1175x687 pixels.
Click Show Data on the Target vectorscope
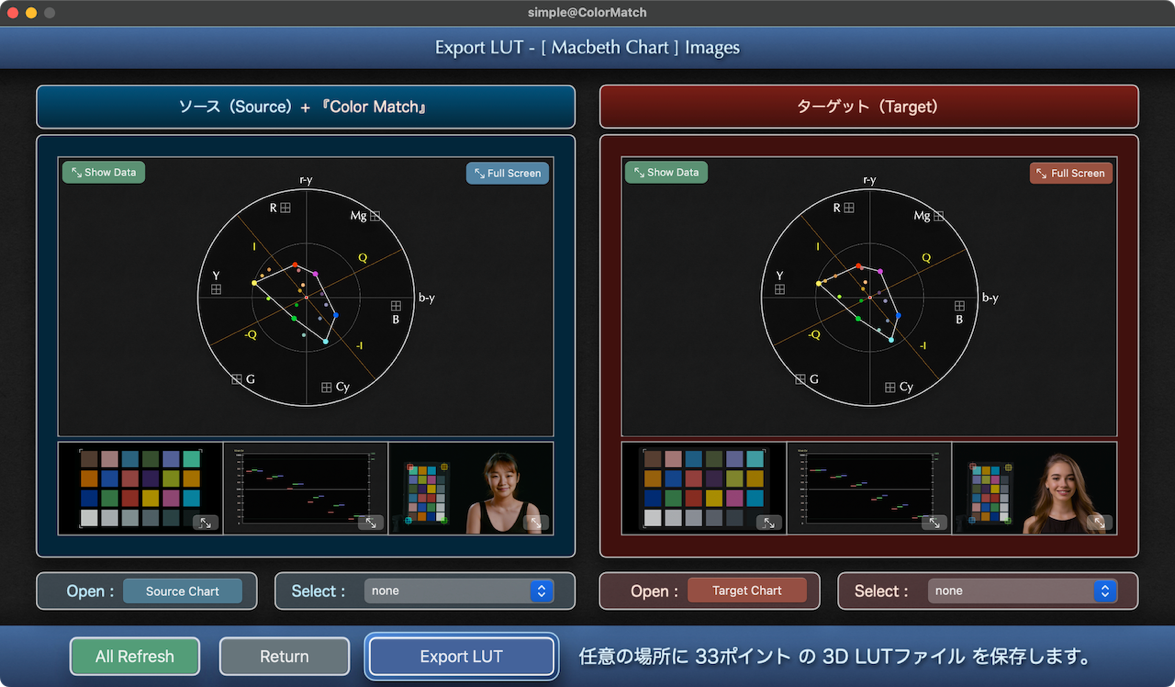pyautogui.click(x=666, y=172)
